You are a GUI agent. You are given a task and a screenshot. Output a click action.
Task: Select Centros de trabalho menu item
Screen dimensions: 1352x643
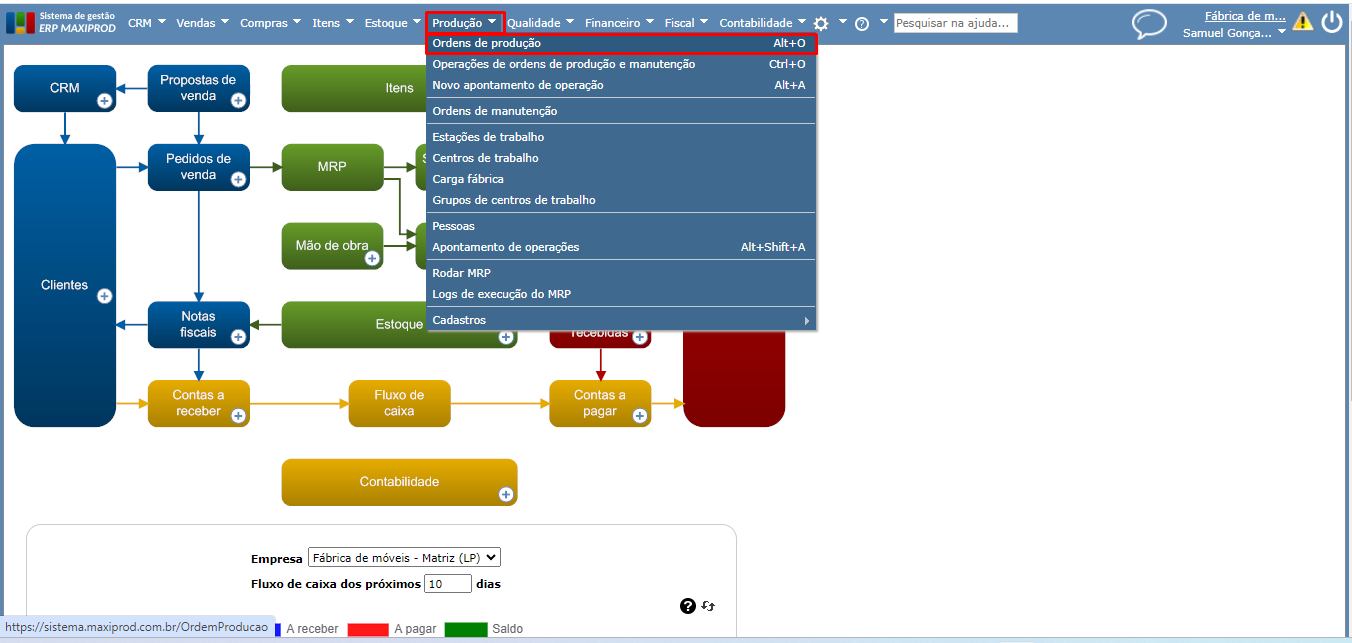click(x=621, y=158)
